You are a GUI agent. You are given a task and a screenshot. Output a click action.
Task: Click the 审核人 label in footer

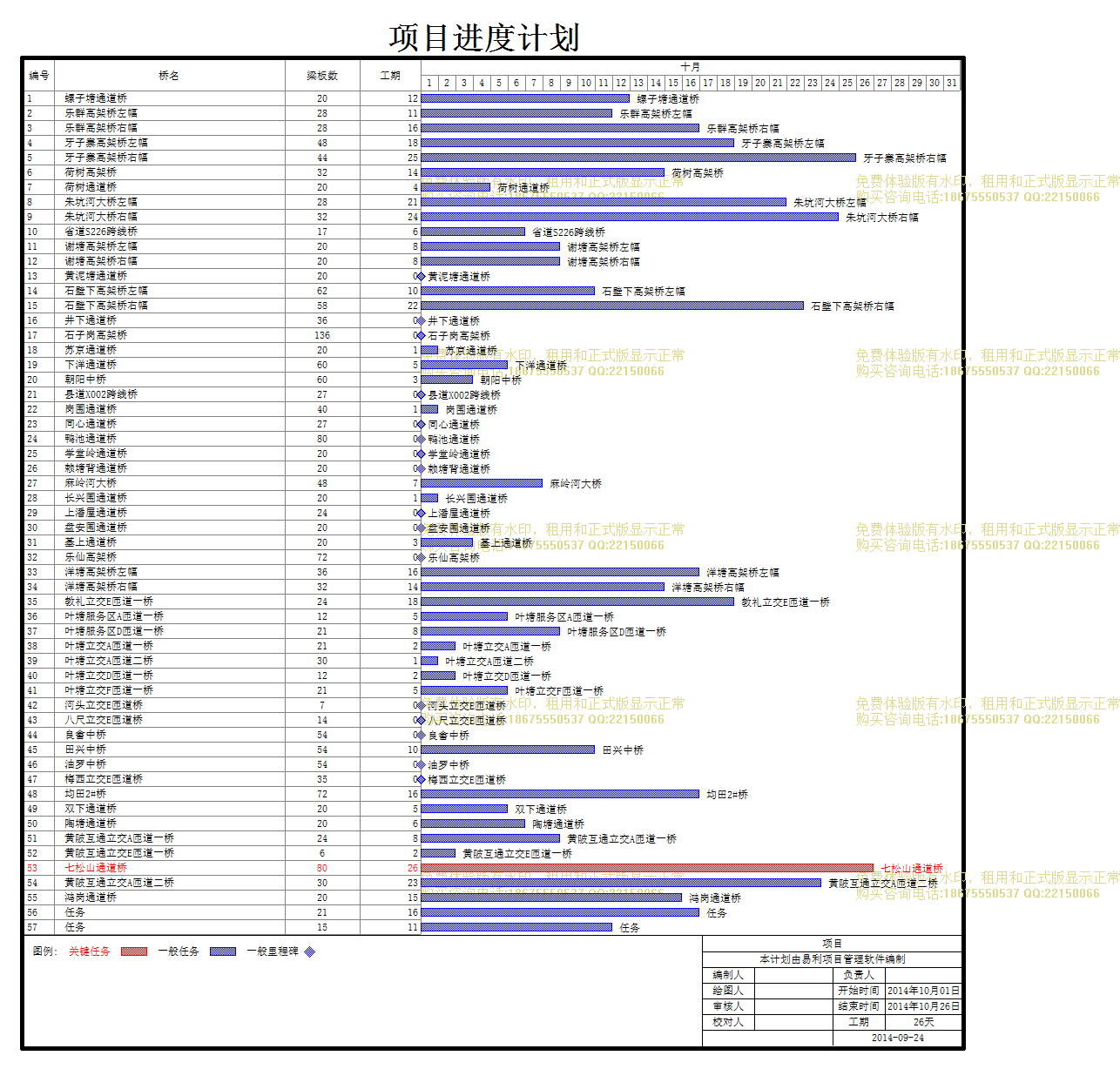pos(728,1006)
